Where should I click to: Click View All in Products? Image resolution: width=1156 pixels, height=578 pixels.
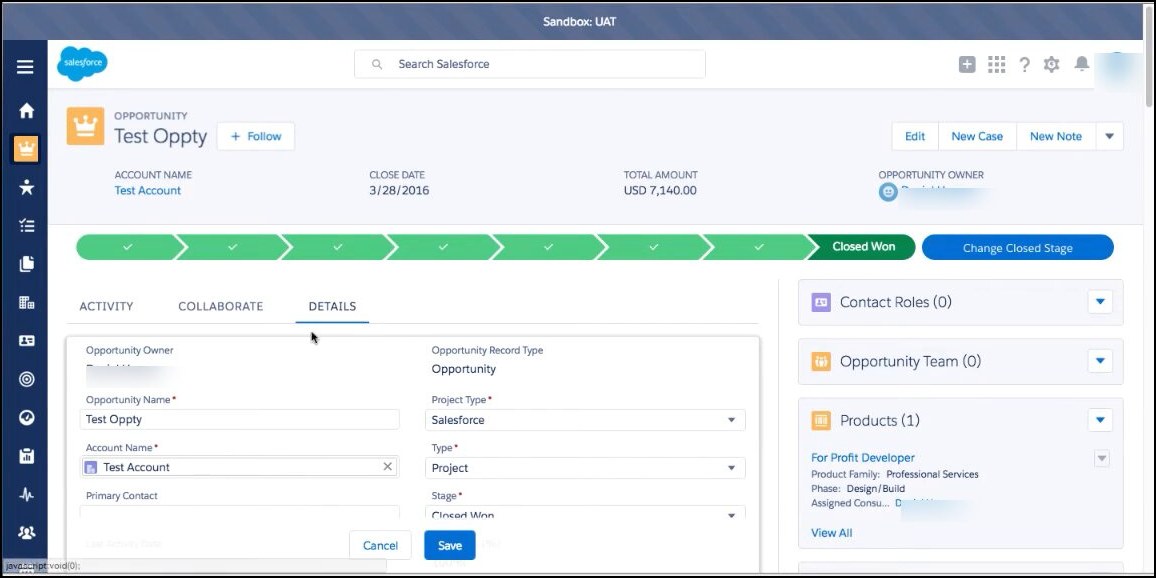832,533
